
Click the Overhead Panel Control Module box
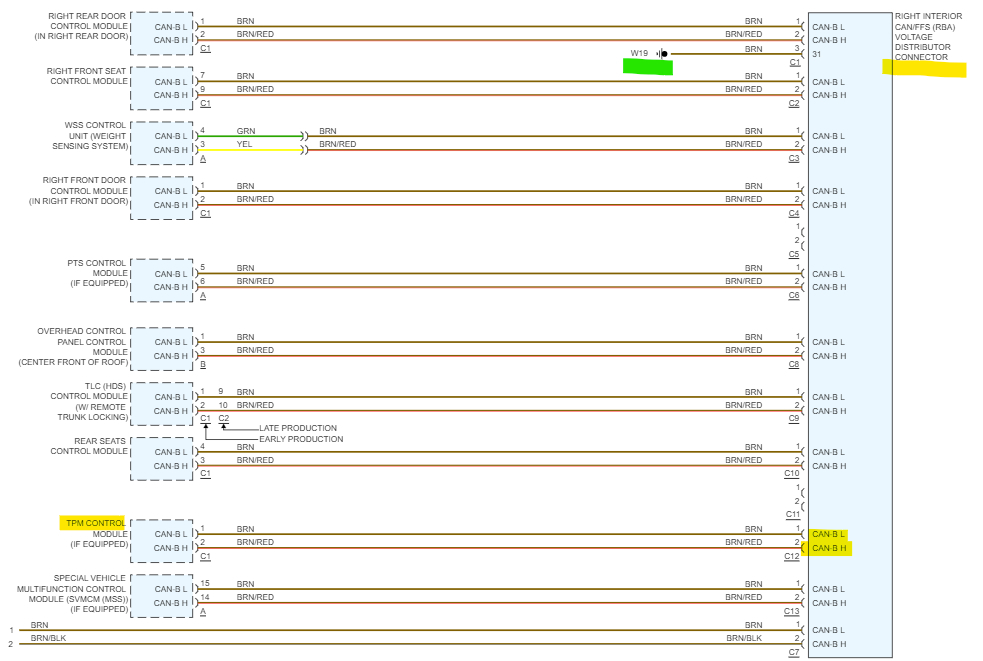[162, 349]
